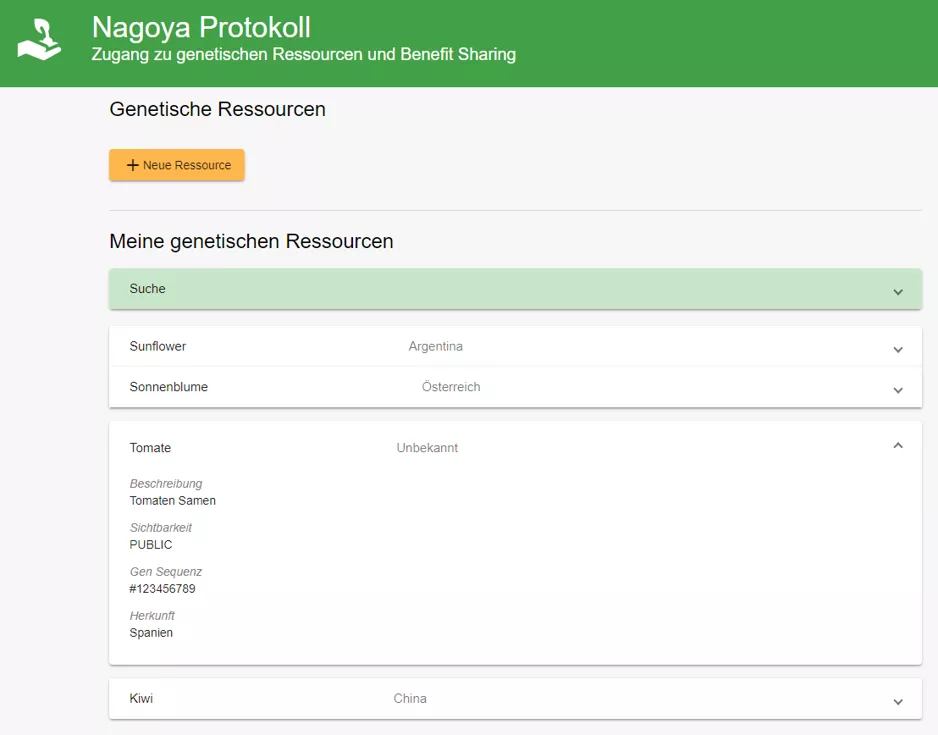
Task: Click the Spanien origin value
Action: 151,633
